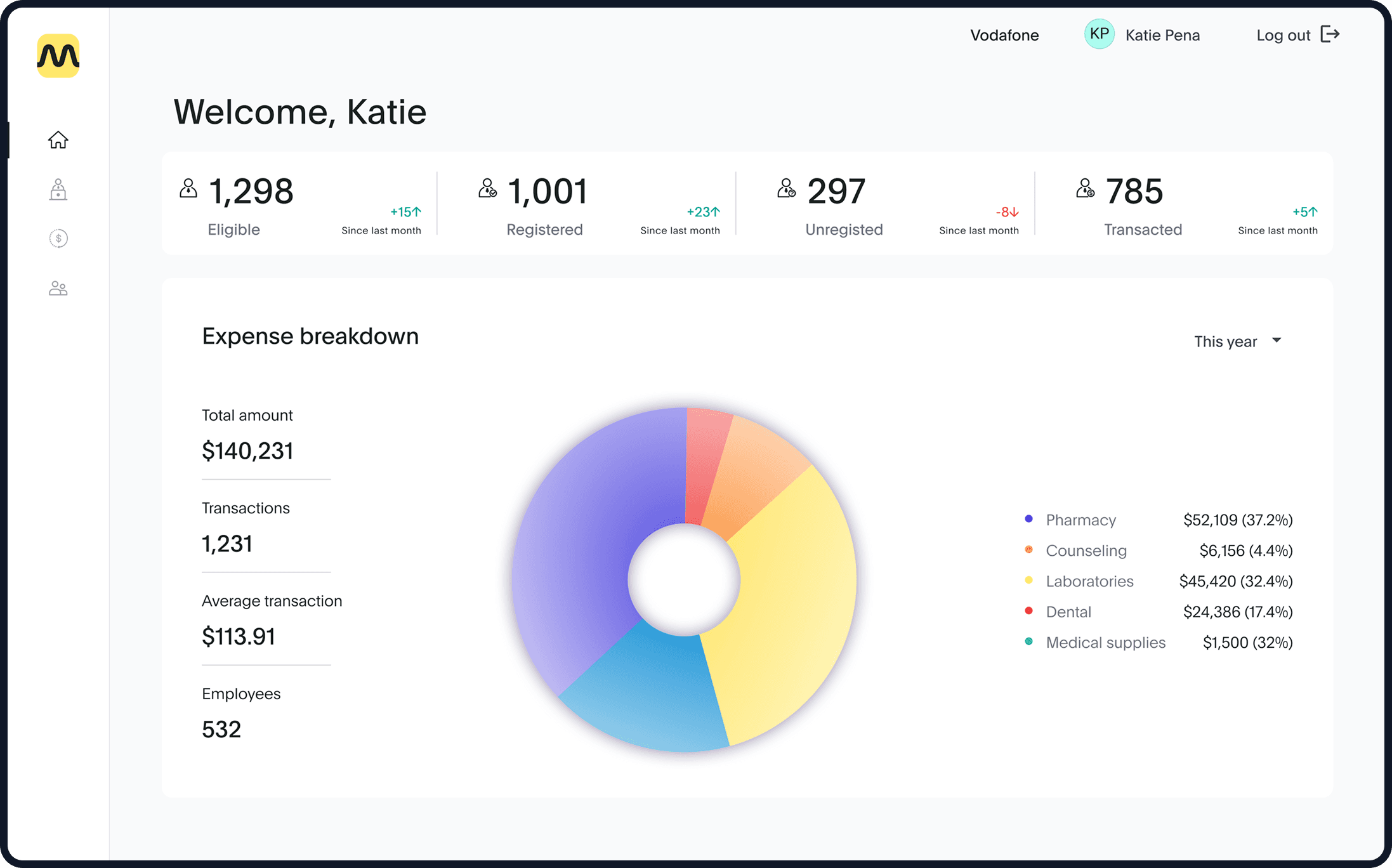
Task: Open the employees (people) icon in the sidebar
Action: pyautogui.click(x=58, y=287)
